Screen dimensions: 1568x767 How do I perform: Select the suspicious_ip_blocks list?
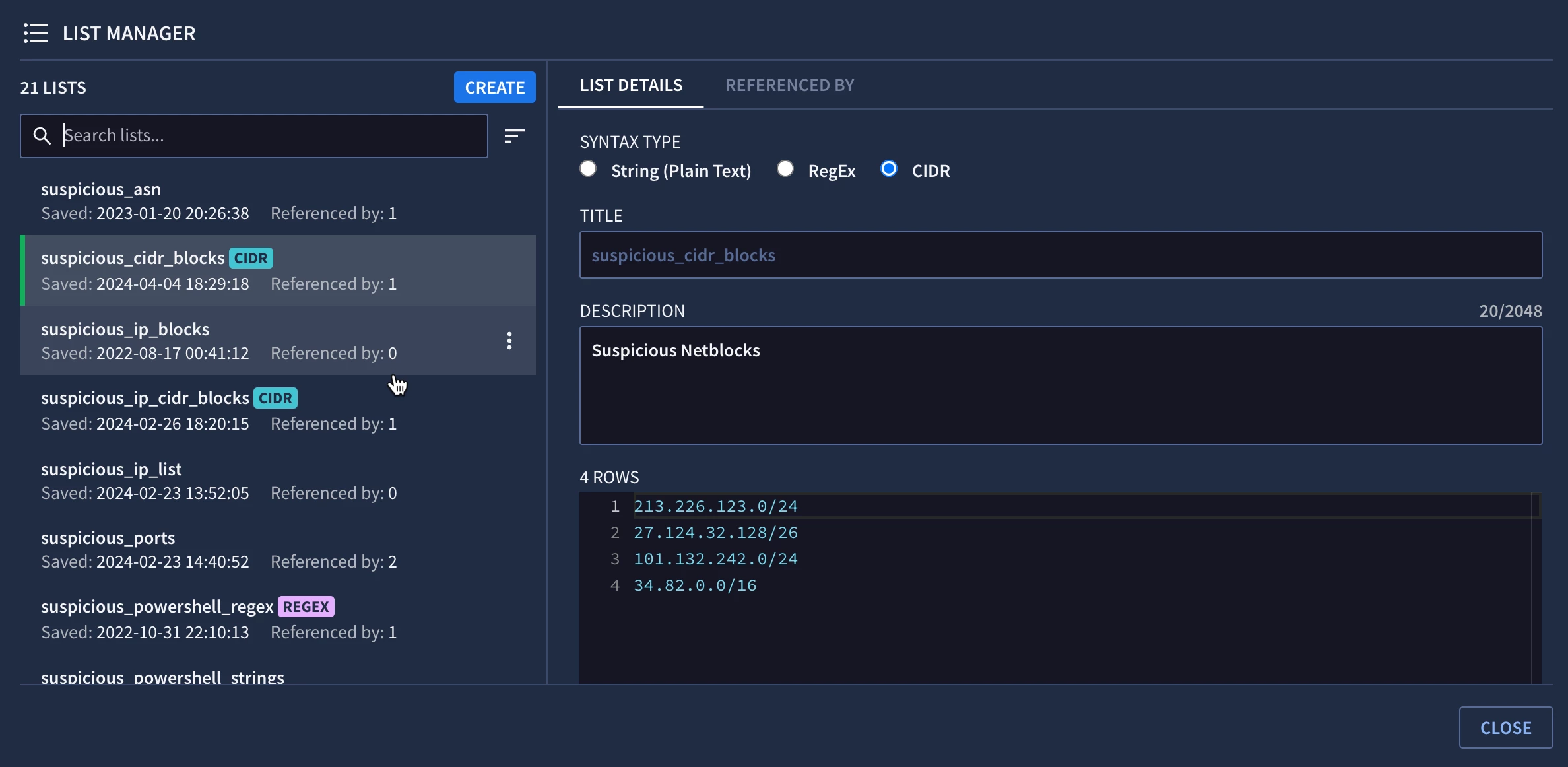coord(278,341)
